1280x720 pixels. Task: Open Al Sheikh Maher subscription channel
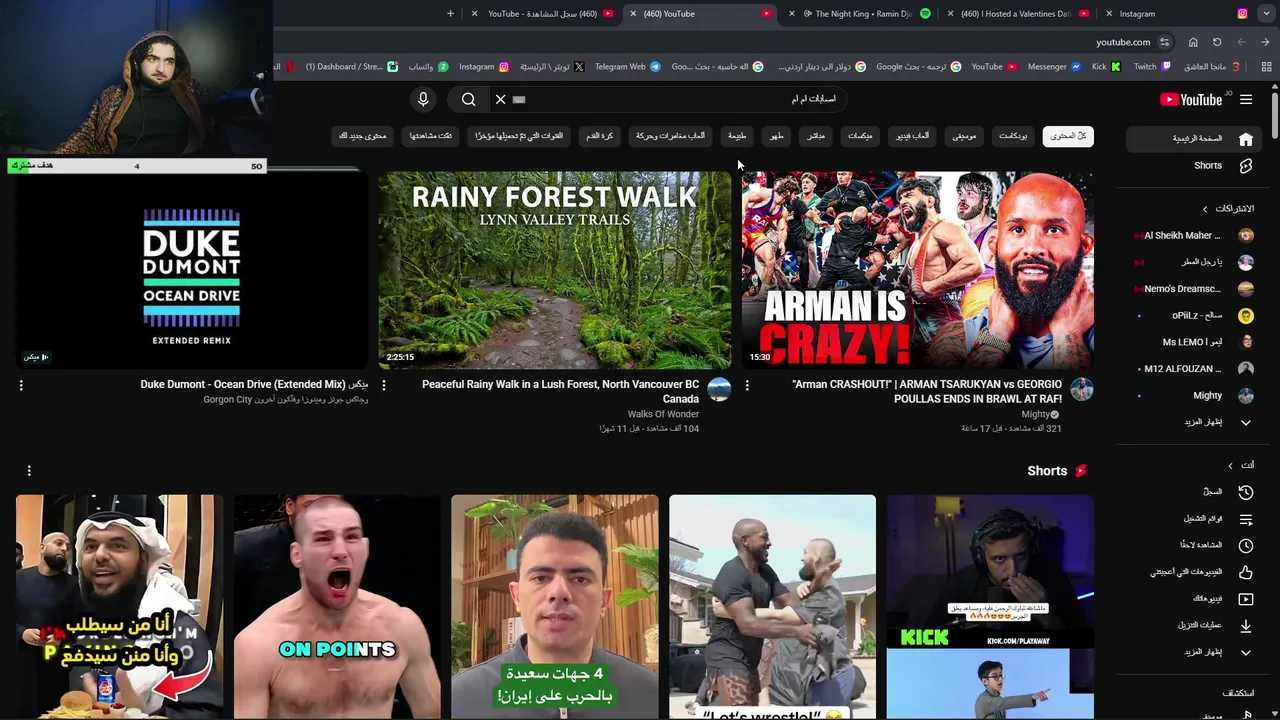[1193, 235]
